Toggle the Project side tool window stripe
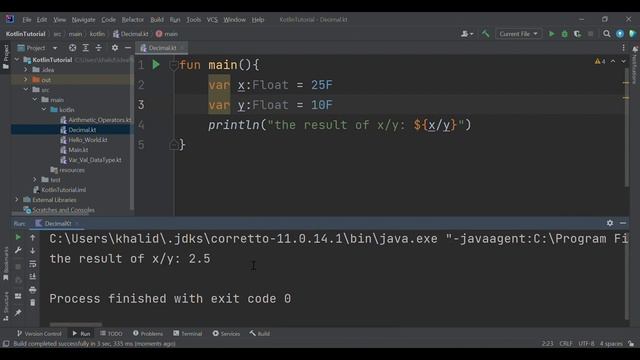The height and width of the screenshot is (360, 640). click(x=6, y=57)
